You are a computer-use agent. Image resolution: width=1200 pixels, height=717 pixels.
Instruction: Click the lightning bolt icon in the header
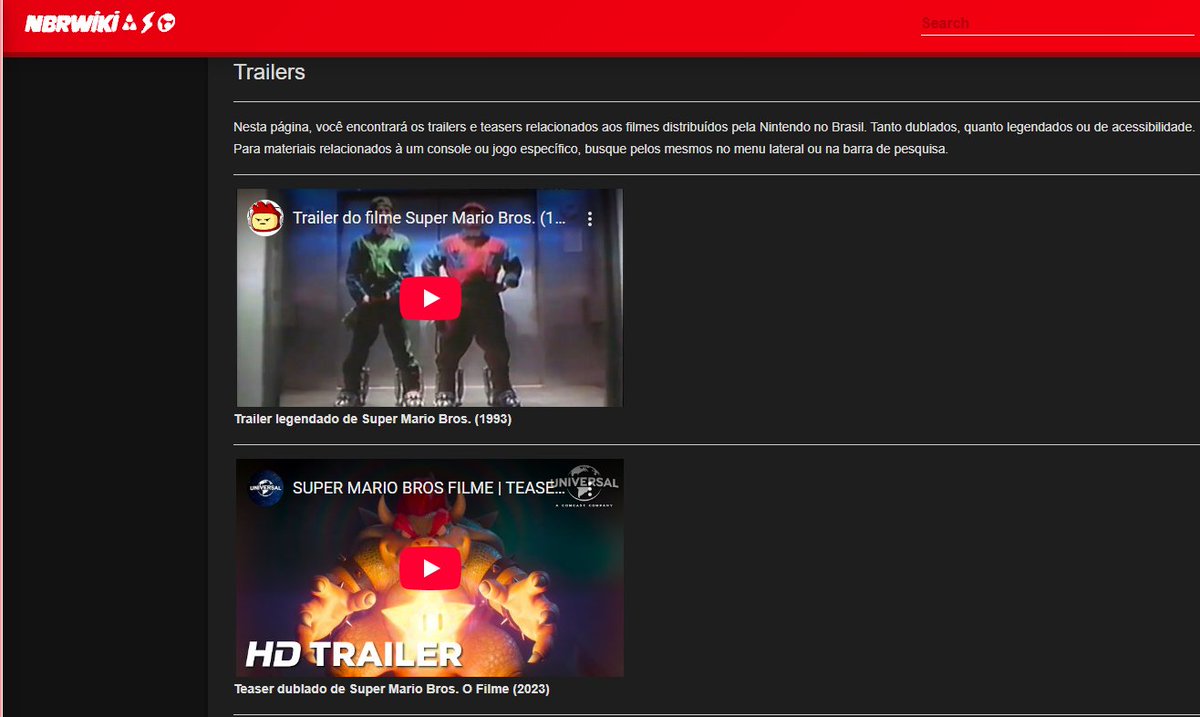tap(147, 23)
